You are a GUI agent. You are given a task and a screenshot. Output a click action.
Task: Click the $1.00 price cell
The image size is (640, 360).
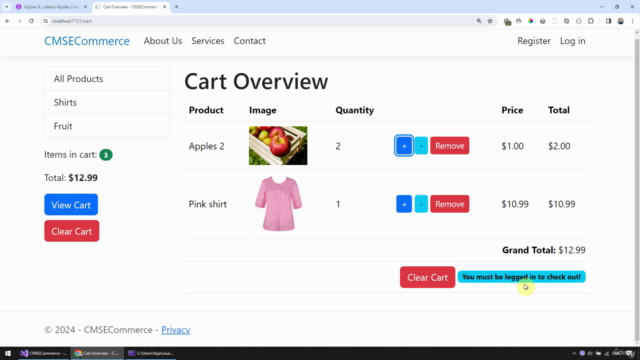512,146
